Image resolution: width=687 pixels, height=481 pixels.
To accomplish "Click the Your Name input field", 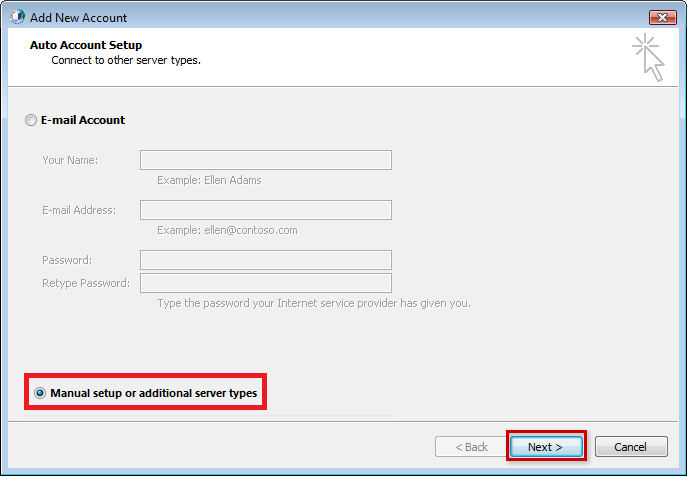I will (x=266, y=160).
